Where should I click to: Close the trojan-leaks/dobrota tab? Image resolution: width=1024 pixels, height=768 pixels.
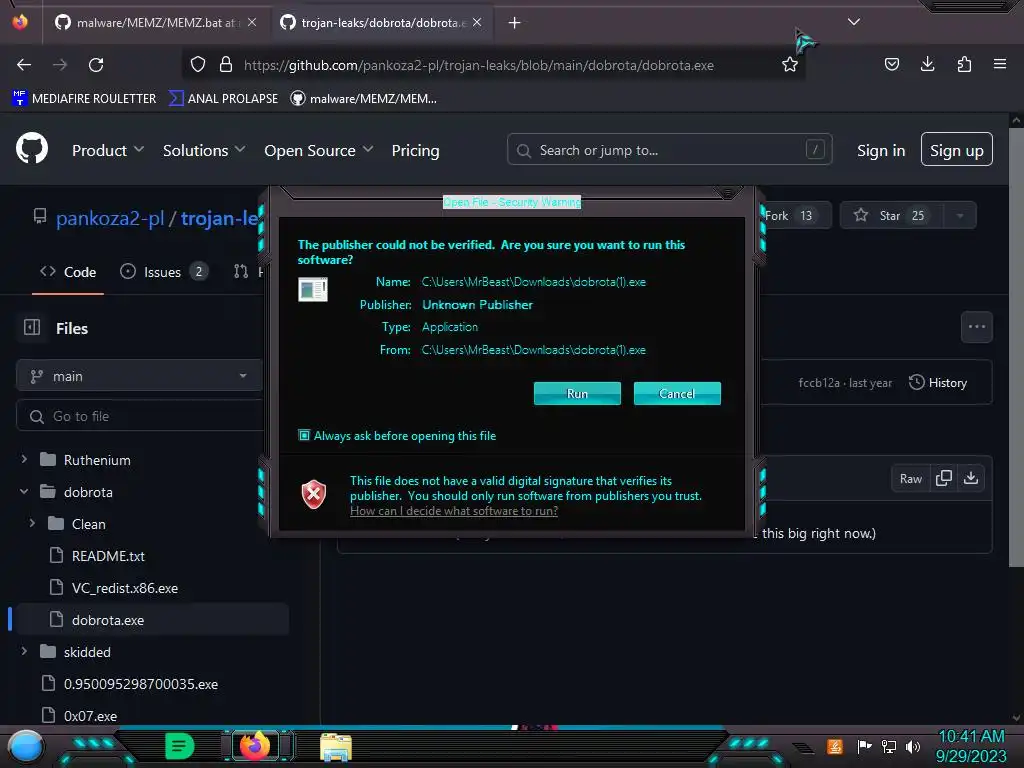tap(477, 23)
